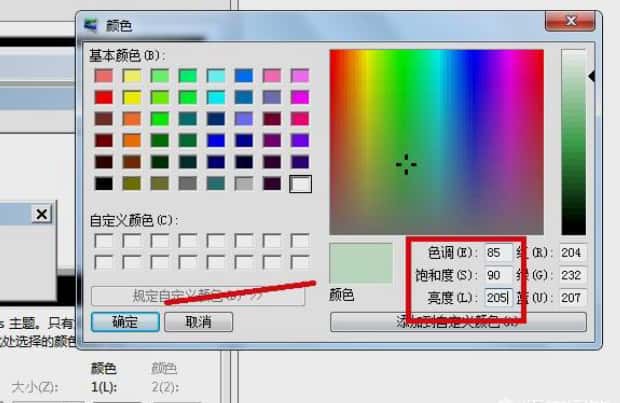Click inside the vertical green luminance bar

coord(573,142)
